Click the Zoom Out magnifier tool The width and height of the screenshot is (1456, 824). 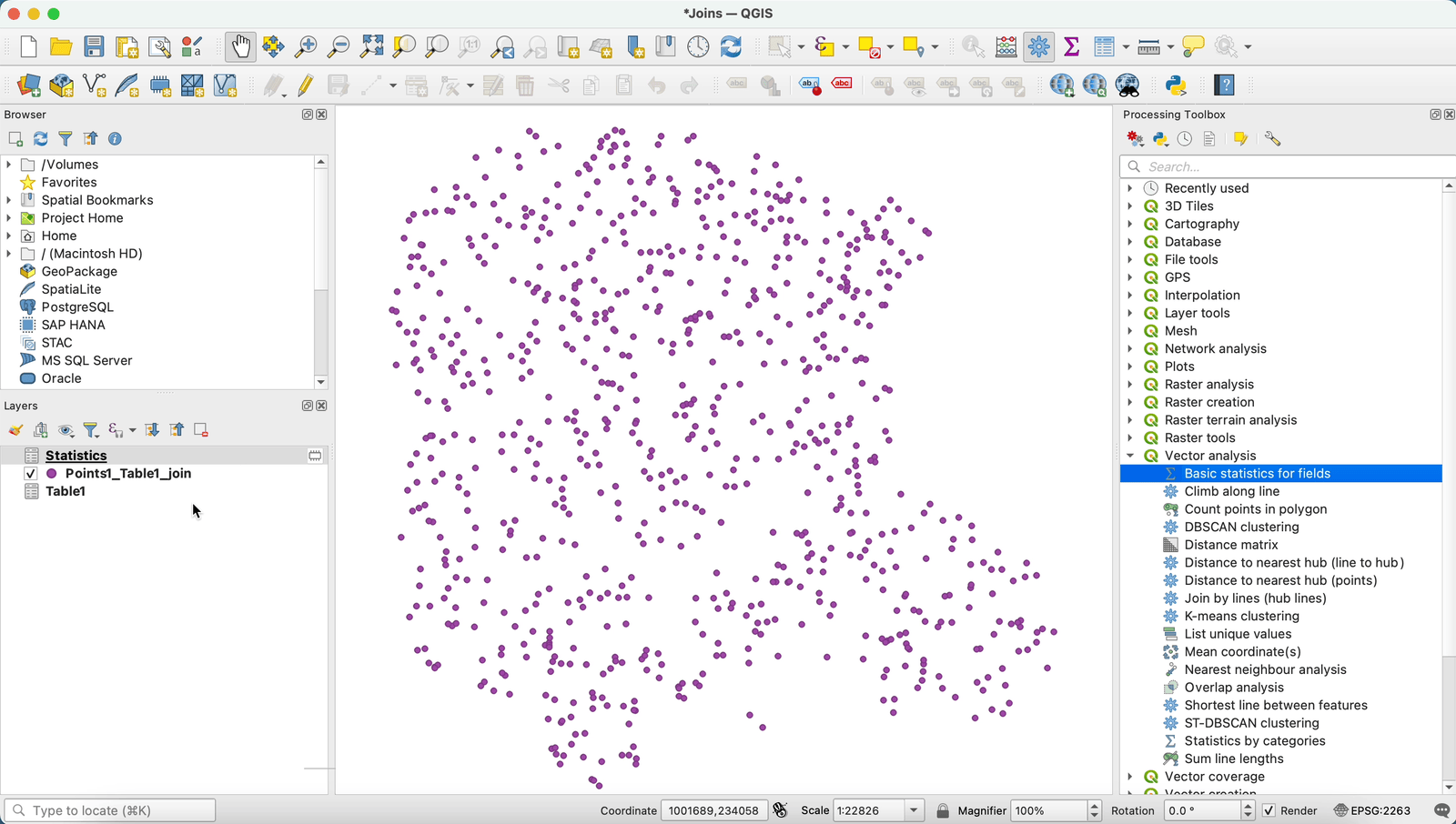point(339,46)
